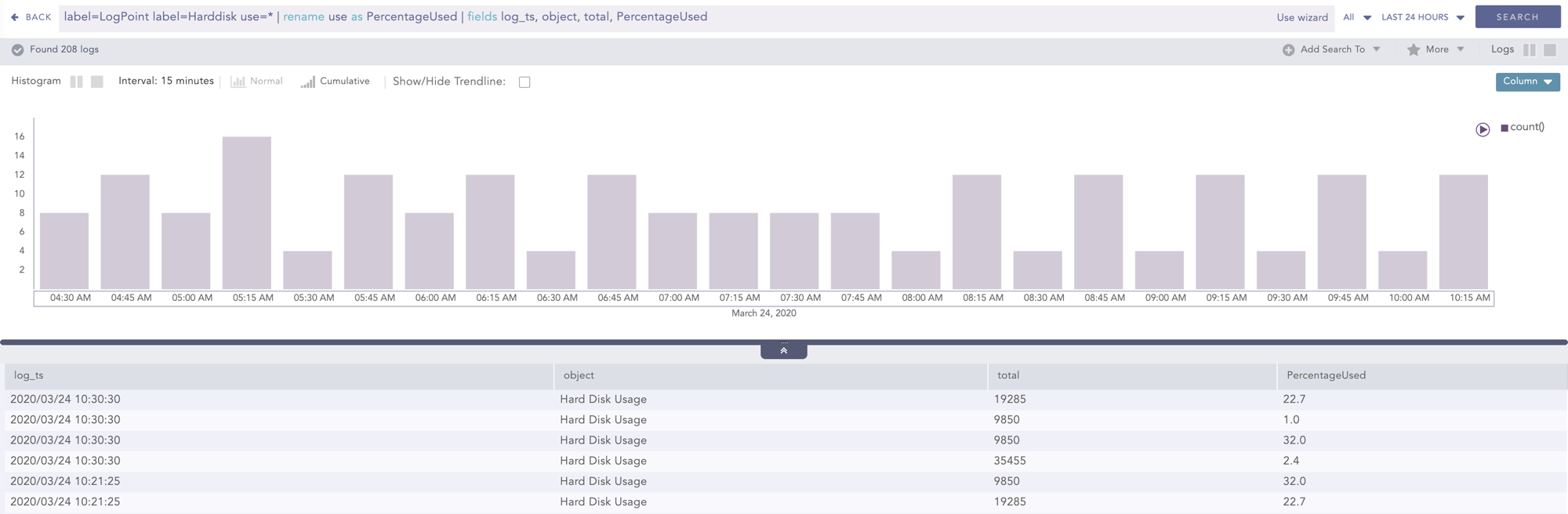Screen dimensions: 1568x514
Task: Click the two-bar icon beside Histogram label
Action: 76,81
